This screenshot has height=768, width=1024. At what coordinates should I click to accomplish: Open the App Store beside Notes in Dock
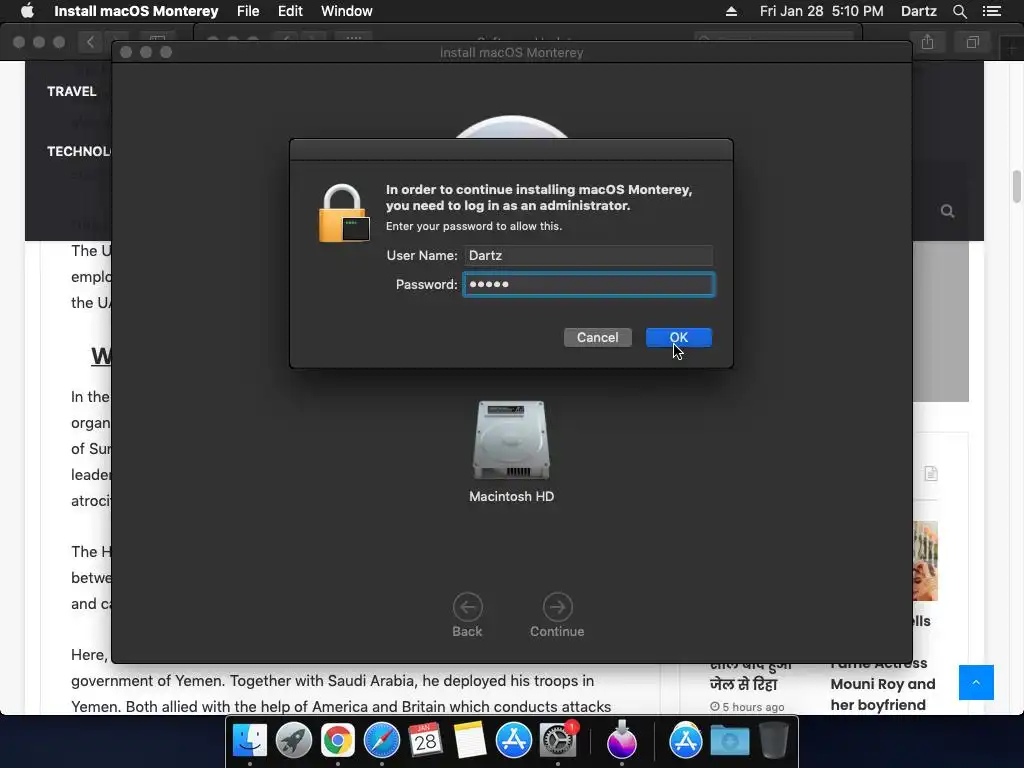514,741
